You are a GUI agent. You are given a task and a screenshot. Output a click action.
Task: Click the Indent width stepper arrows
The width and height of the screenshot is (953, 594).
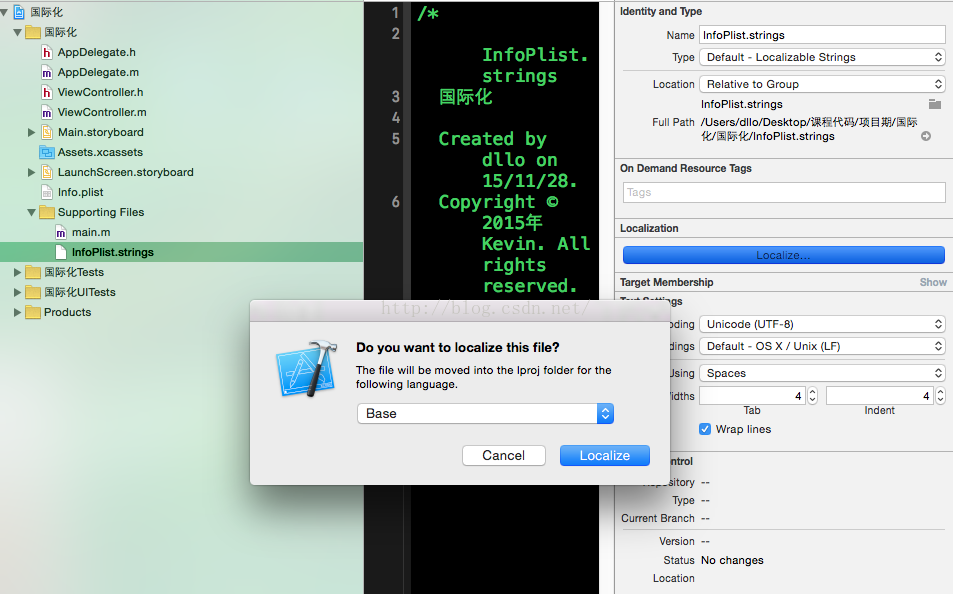tap(940, 396)
